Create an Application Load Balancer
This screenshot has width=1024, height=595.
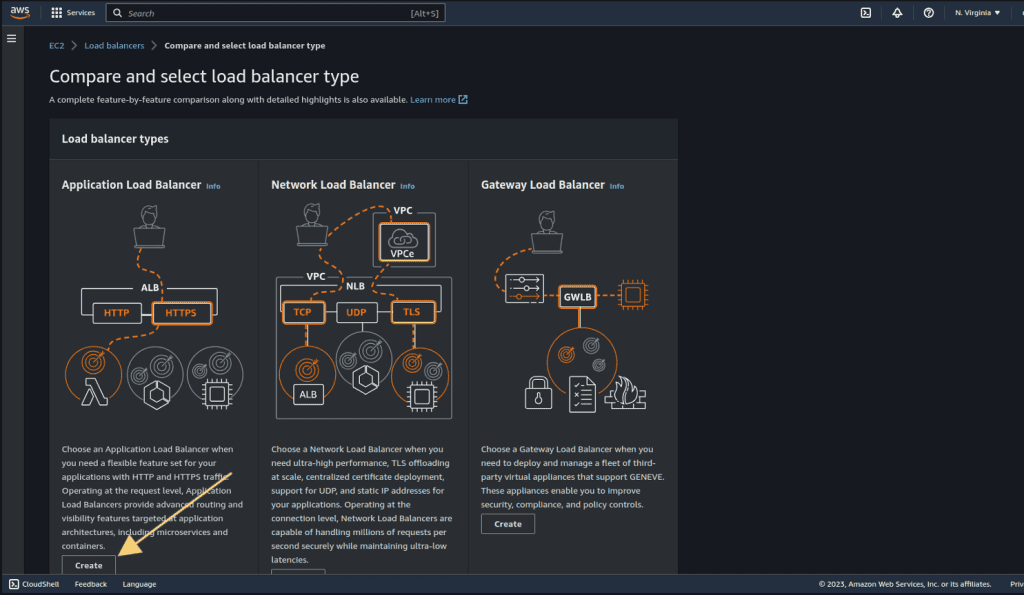pyautogui.click(x=88, y=566)
